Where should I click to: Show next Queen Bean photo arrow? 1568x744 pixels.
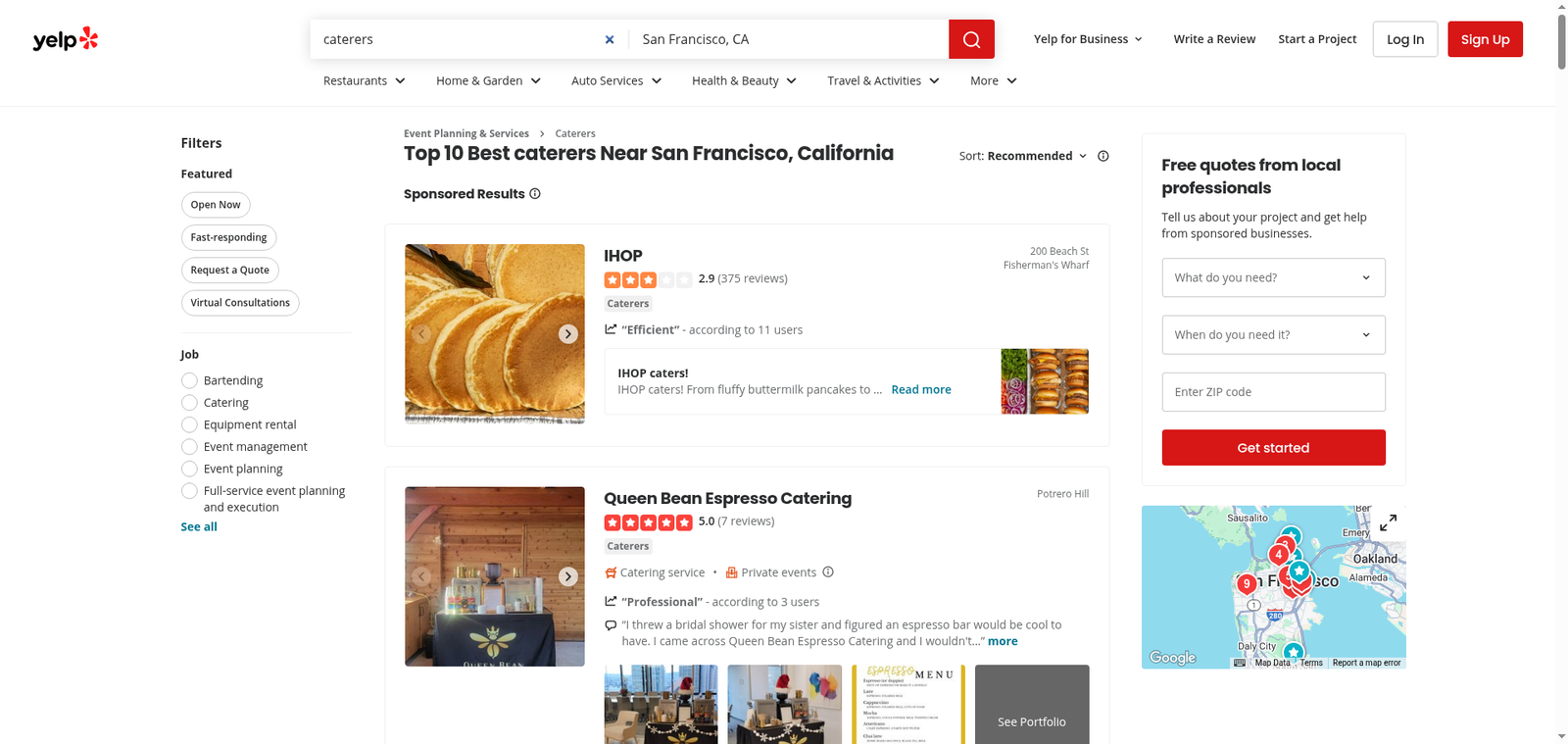coord(568,576)
